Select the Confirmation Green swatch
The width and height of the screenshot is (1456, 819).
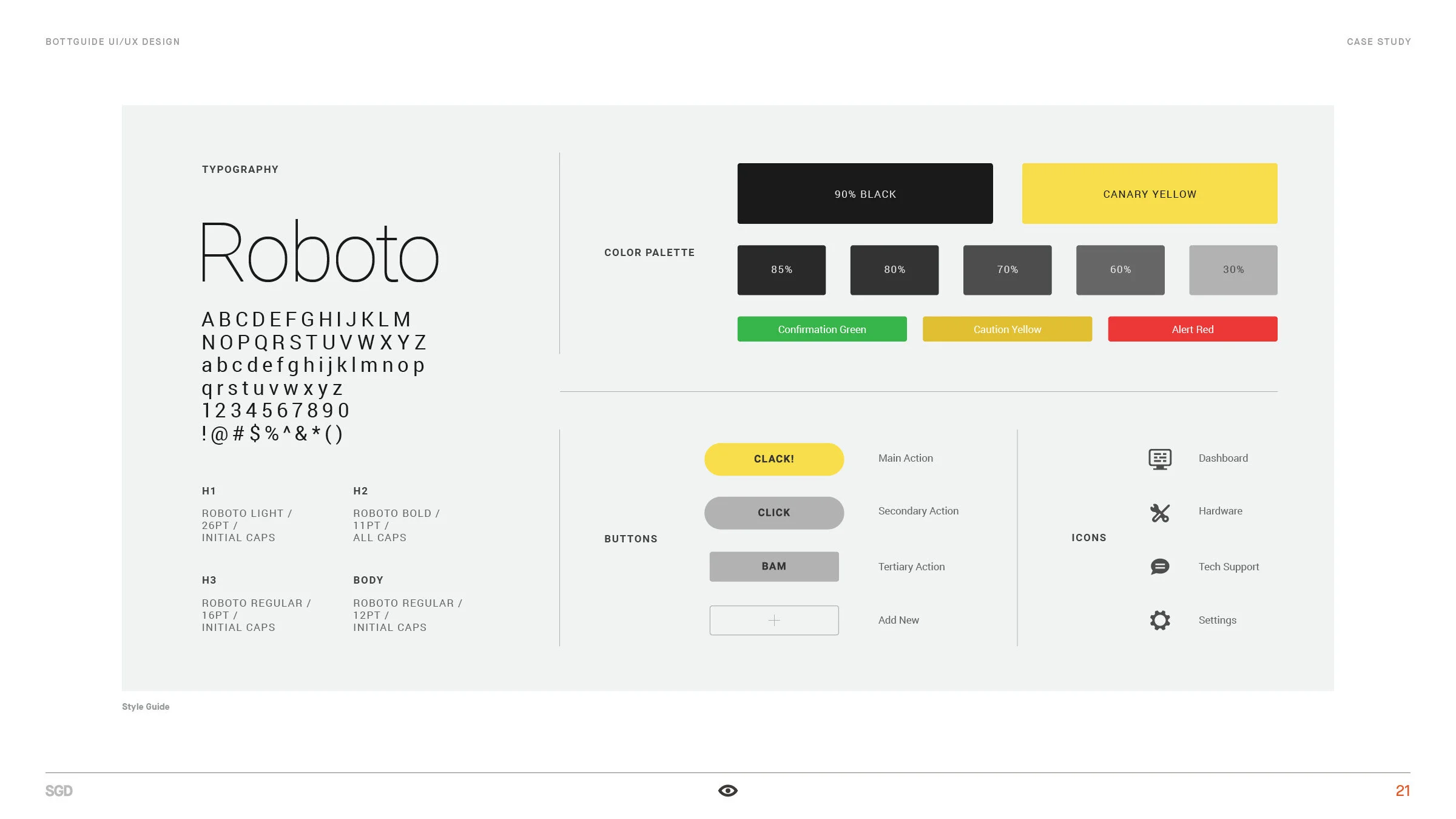pyautogui.click(x=821, y=329)
